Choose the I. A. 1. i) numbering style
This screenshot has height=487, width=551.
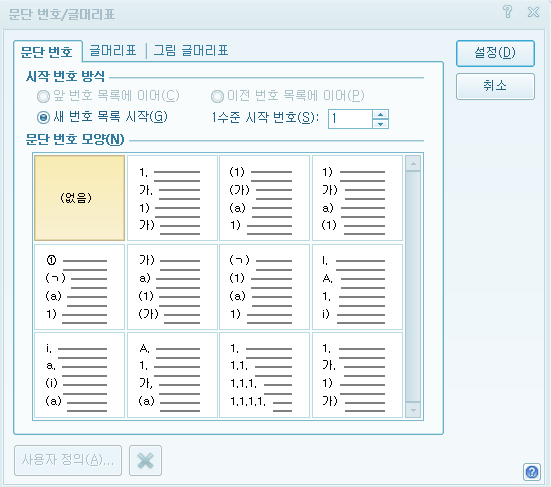(x=357, y=287)
